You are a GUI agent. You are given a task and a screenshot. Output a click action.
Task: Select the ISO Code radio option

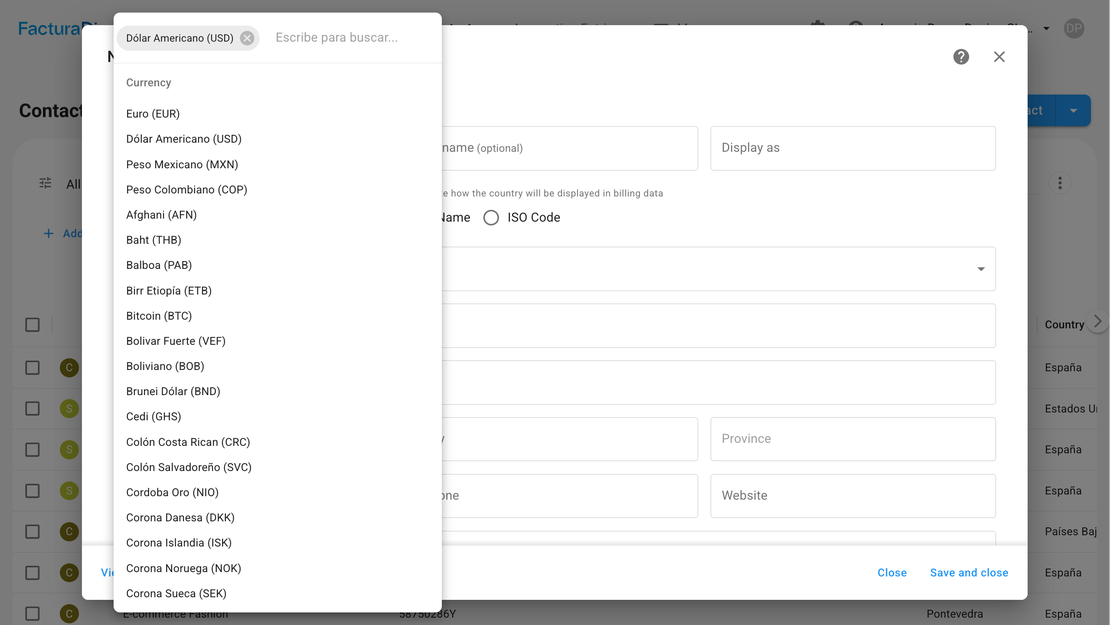(491, 218)
